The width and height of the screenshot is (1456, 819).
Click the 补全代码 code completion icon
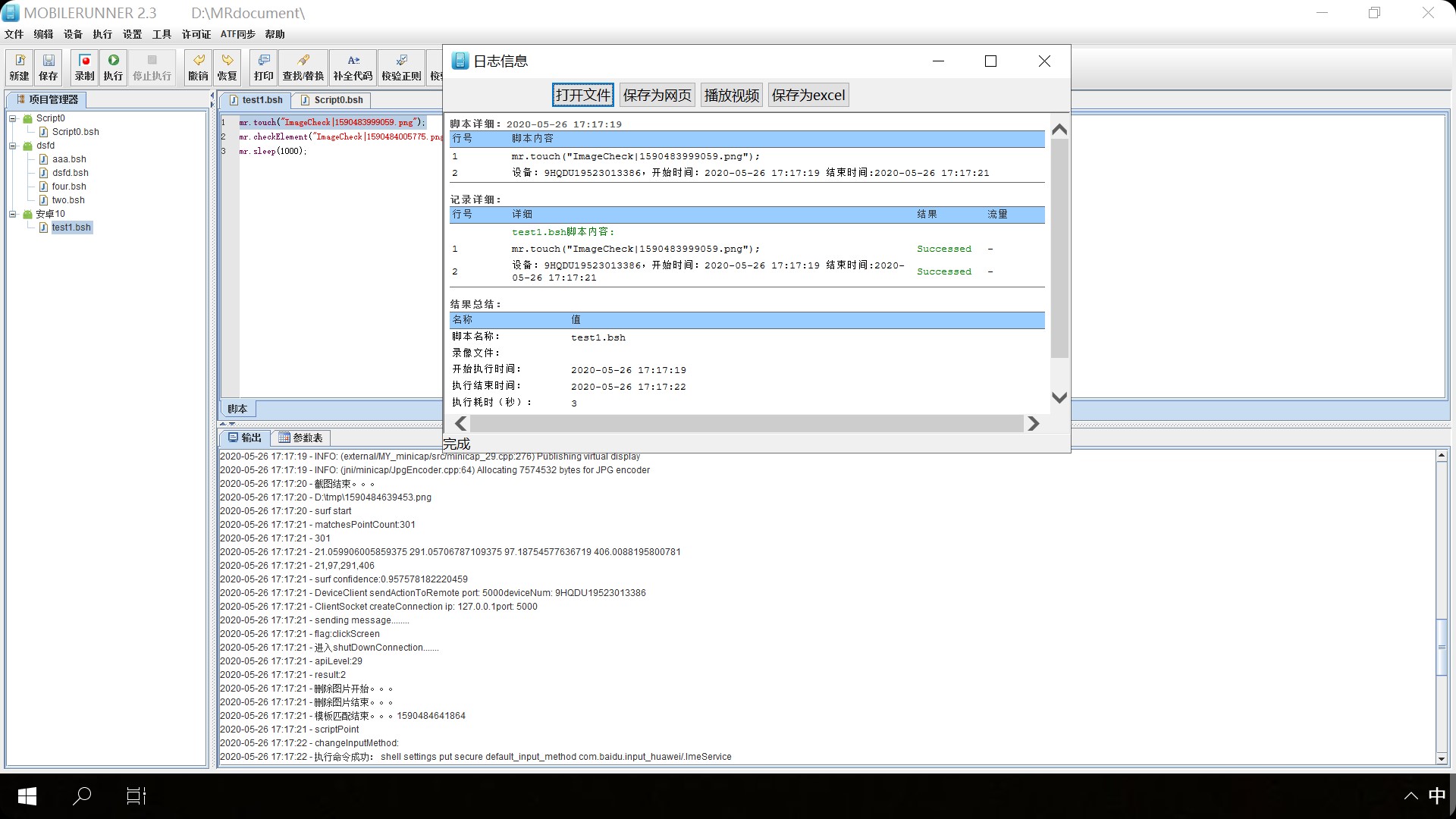(x=353, y=67)
